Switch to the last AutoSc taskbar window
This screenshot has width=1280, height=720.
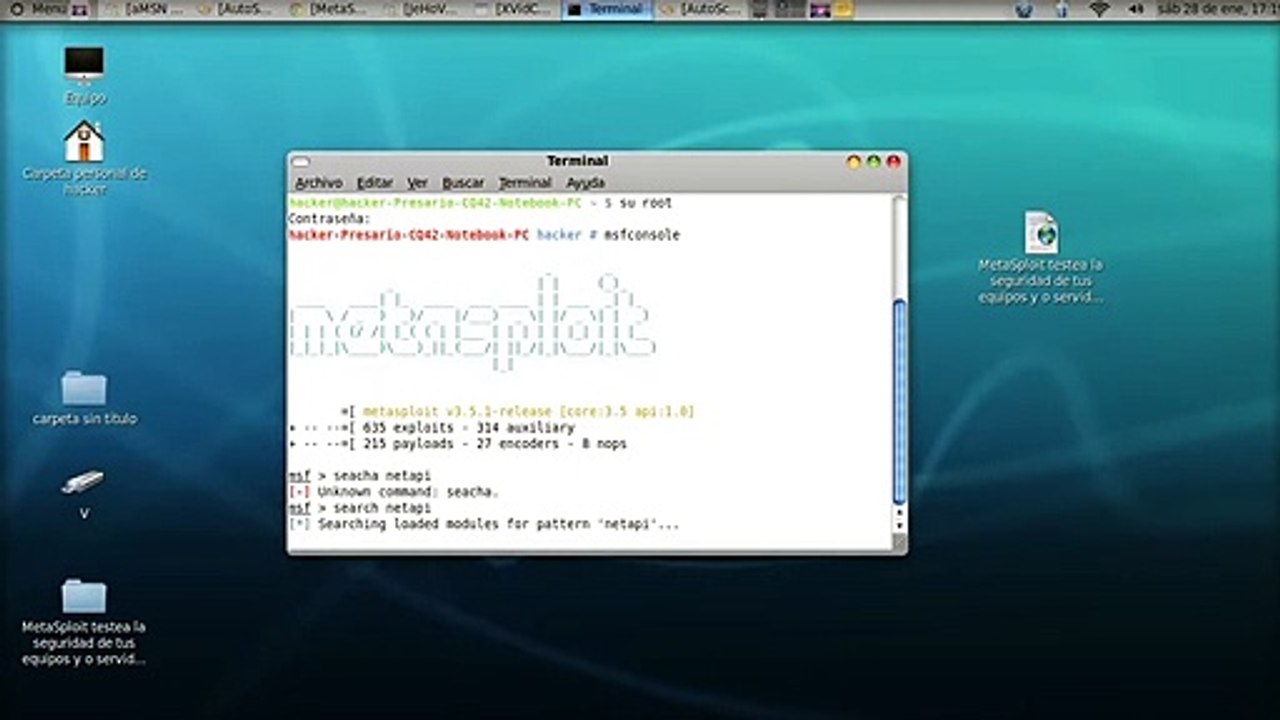pyautogui.click(x=699, y=9)
